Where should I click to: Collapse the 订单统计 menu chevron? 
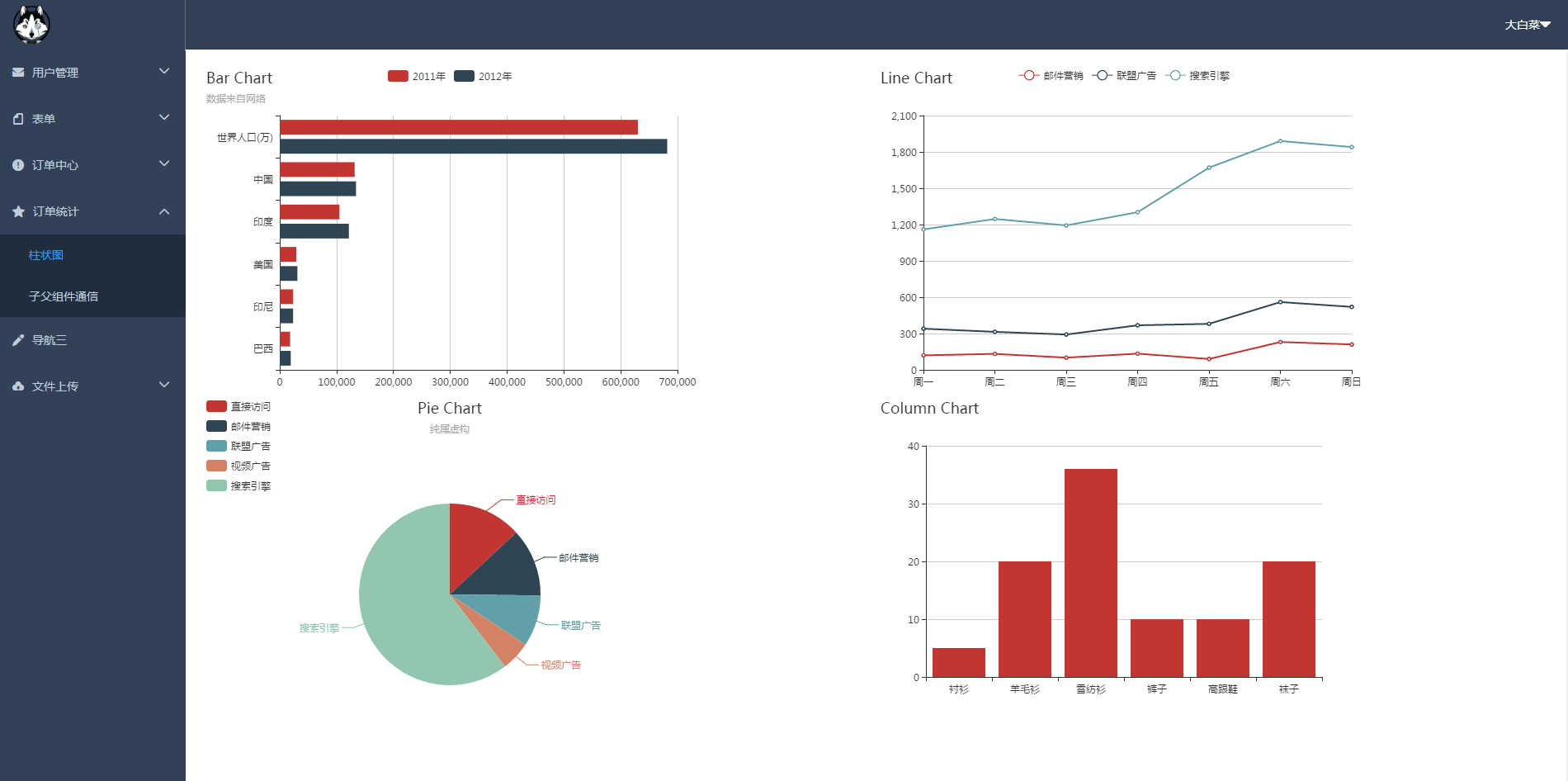click(x=164, y=211)
